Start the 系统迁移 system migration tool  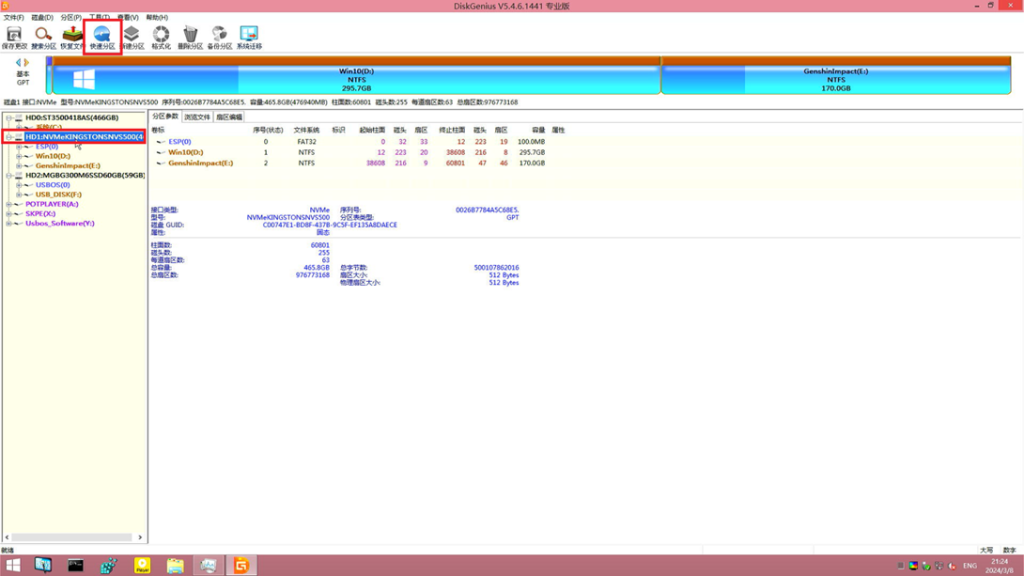coord(249,38)
